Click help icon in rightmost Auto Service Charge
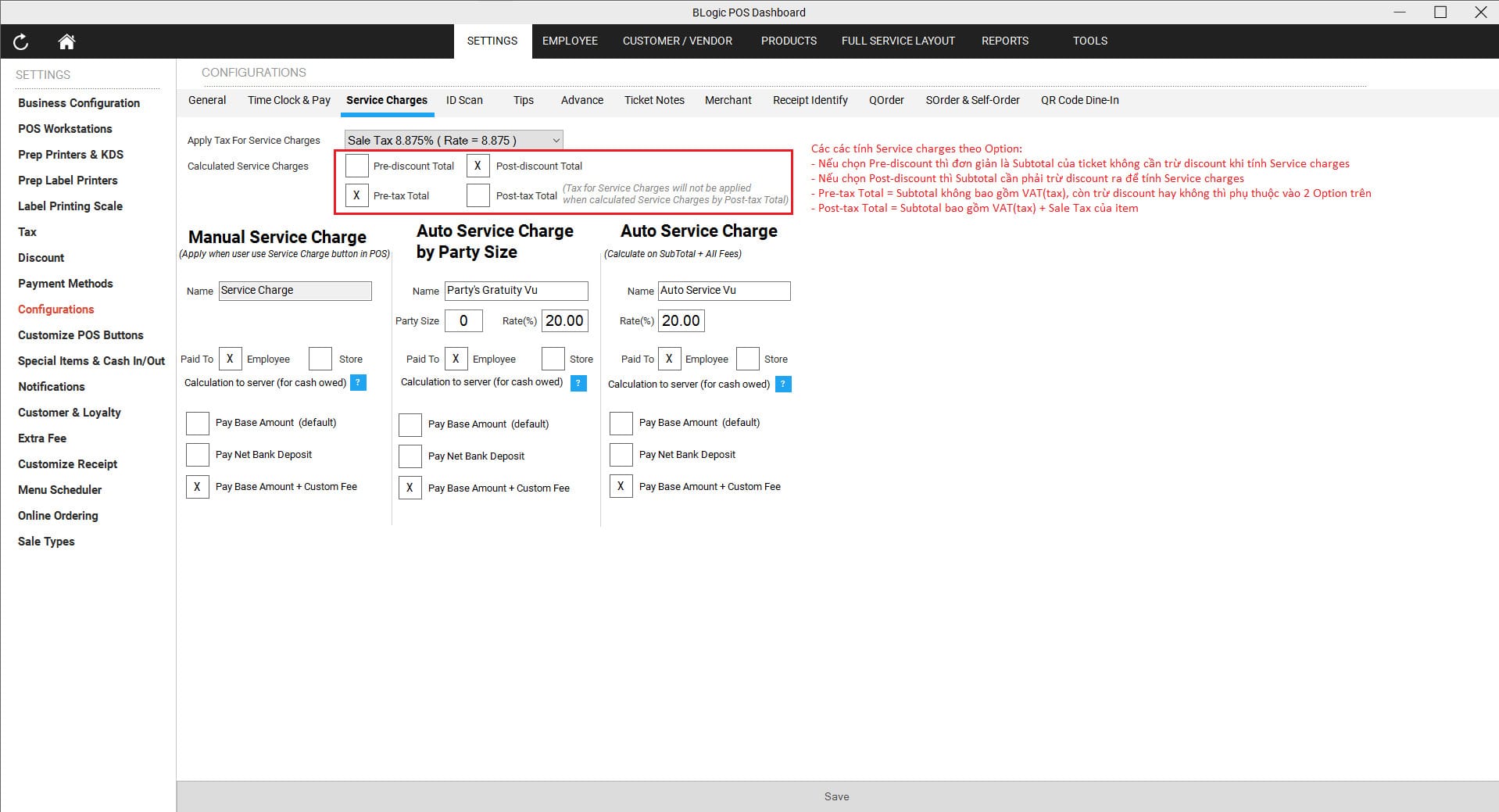The image size is (1499, 812). 783,385
